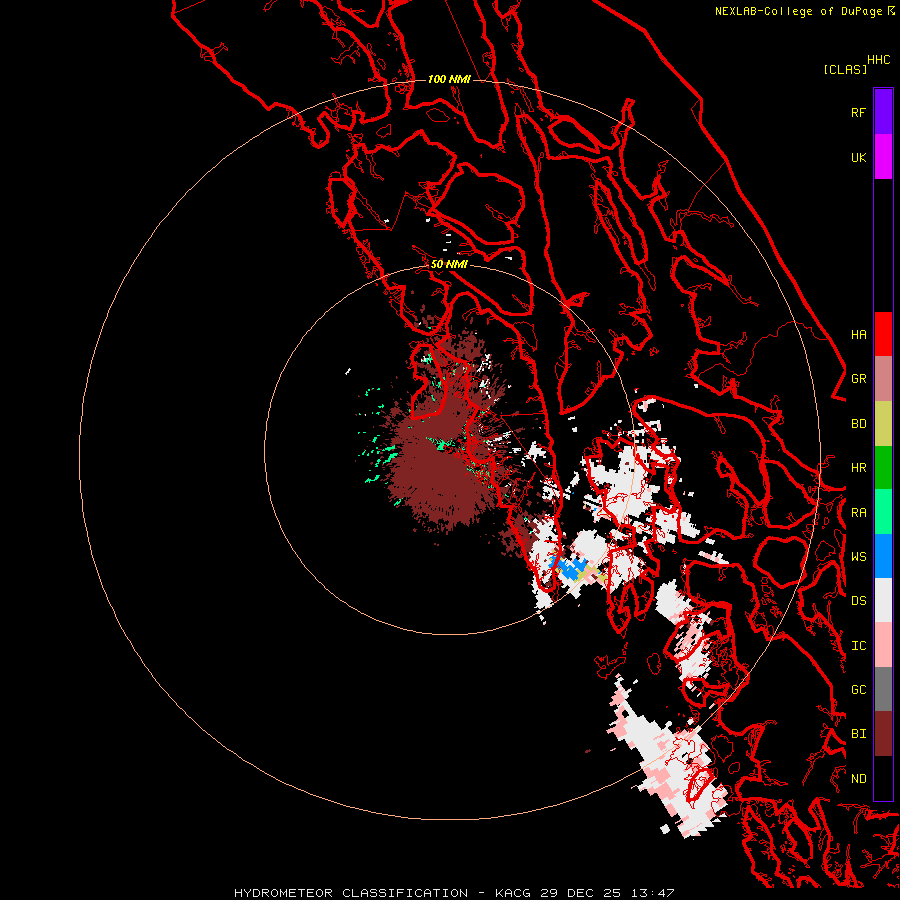
Task: Click the '[CLAS]' legend header
Action: pyautogui.click(x=845, y=69)
